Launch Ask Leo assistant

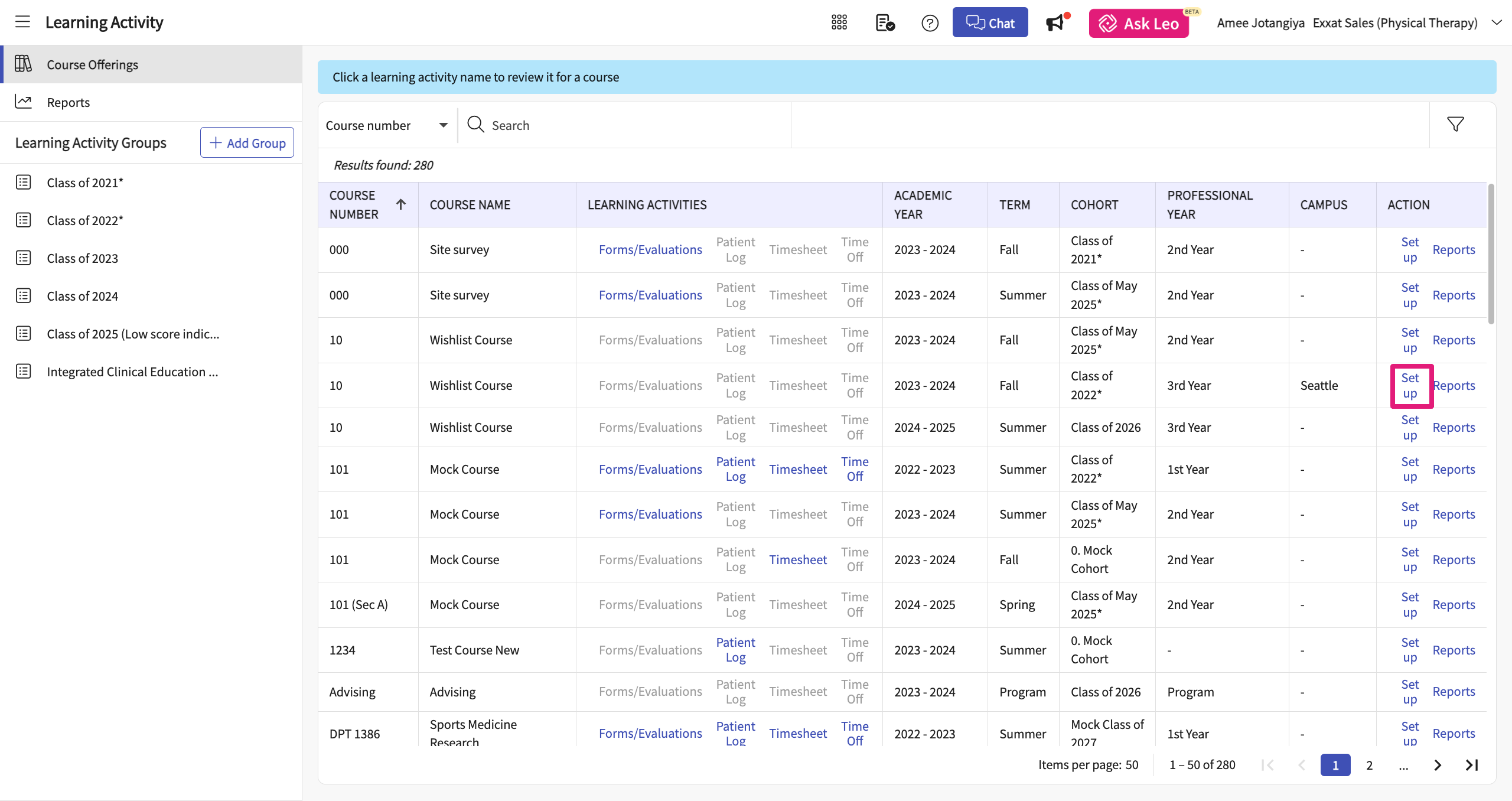tap(1139, 23)
